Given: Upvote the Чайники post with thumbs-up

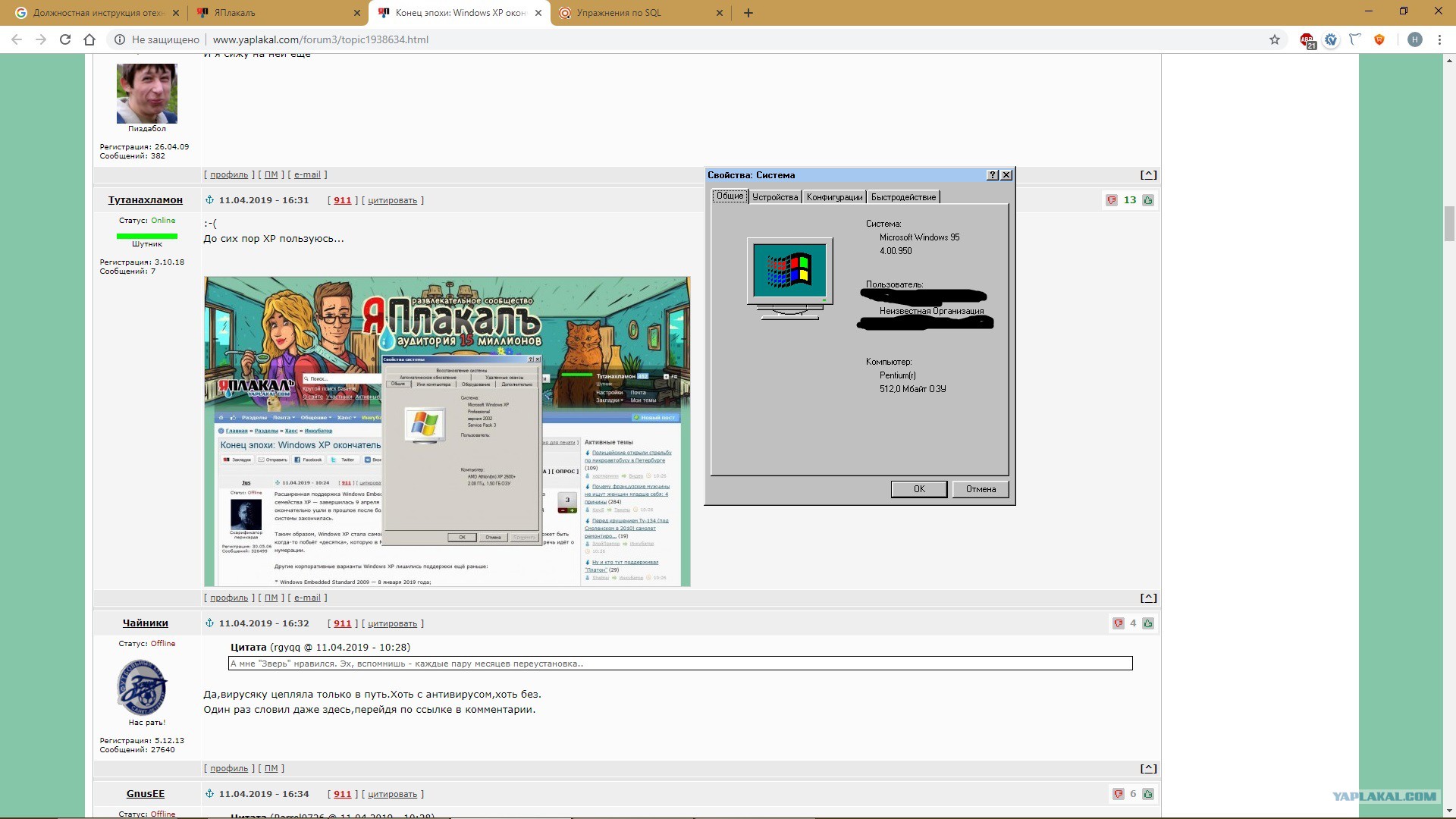Looking at the screenshot, I should click(x=1148, y=623).
